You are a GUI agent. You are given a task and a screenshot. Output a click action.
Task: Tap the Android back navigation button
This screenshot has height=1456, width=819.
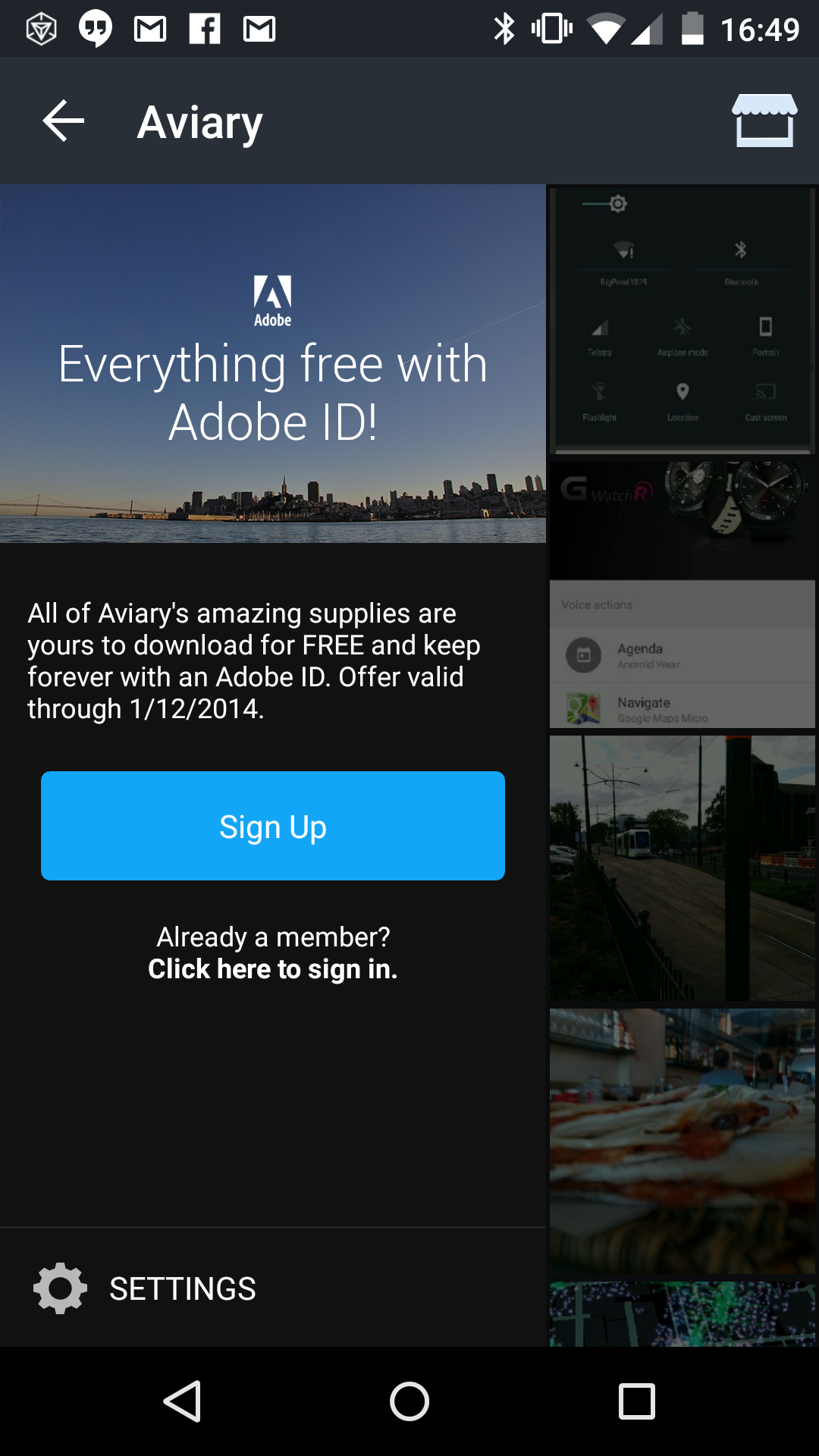tap(182, 1401)
